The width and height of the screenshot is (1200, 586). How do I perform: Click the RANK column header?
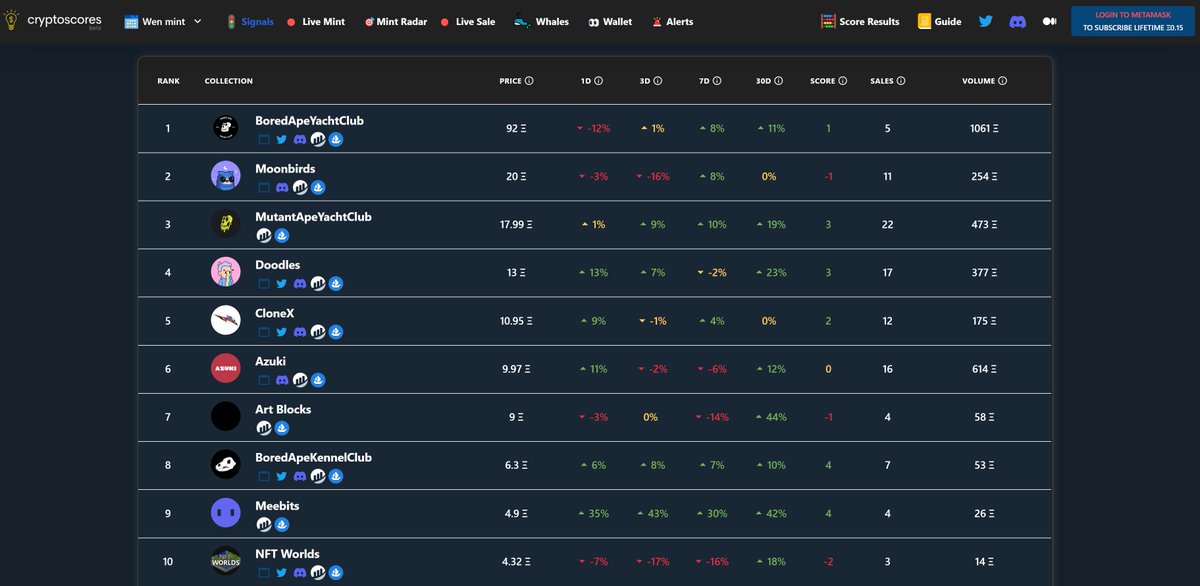point(168,81)
